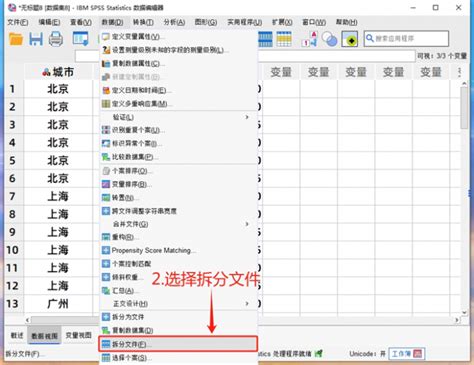Click the green circle plus toolbar icon
This screenshot has width=474, height=365.
point(350,39)
